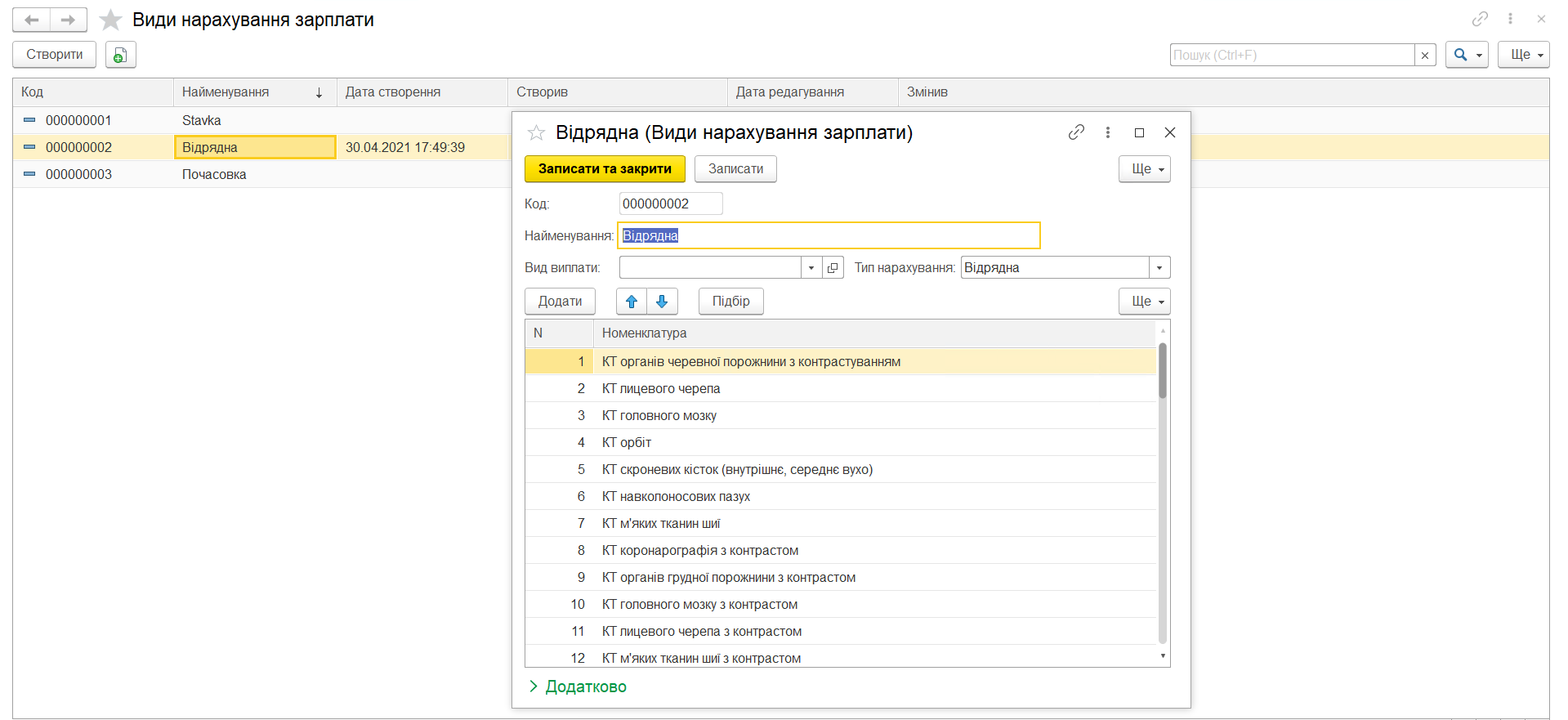Star the Відрядна dialog as favorite
The width and height of the screenshot is (1568, 720).
click(x=536, y=132)
